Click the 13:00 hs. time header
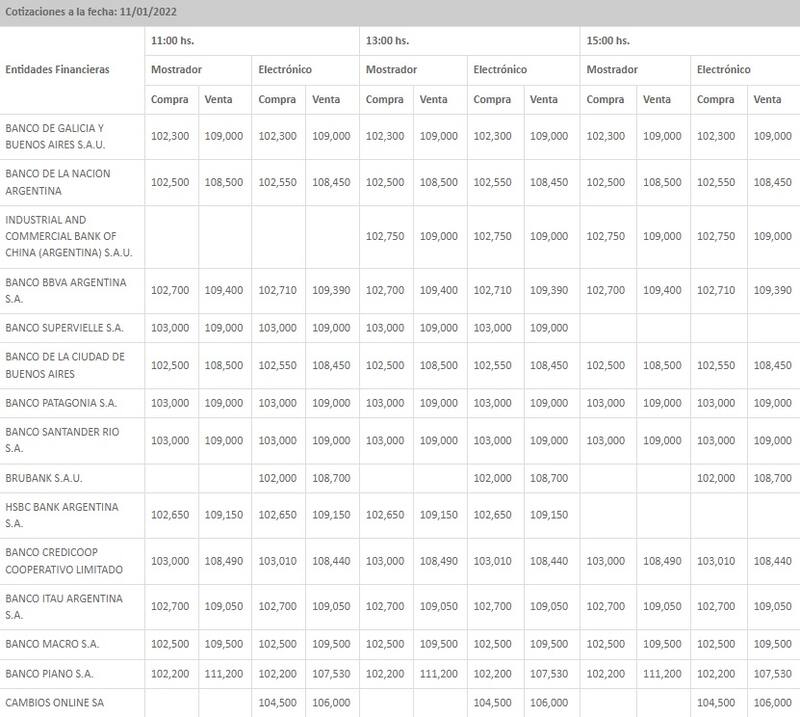 [387, 41]
